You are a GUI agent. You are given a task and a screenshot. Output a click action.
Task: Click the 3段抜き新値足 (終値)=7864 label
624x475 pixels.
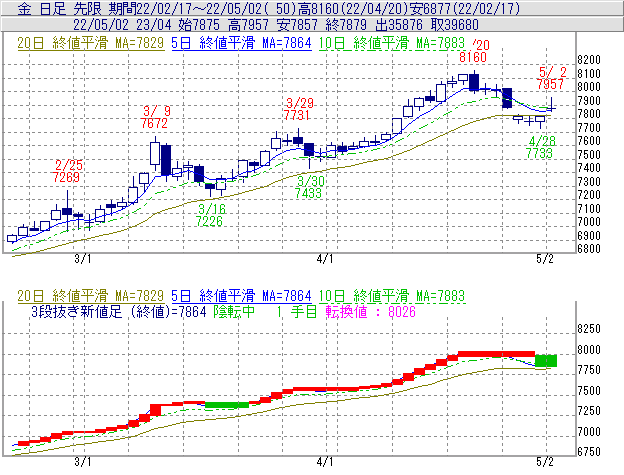(x=119, y=311)
